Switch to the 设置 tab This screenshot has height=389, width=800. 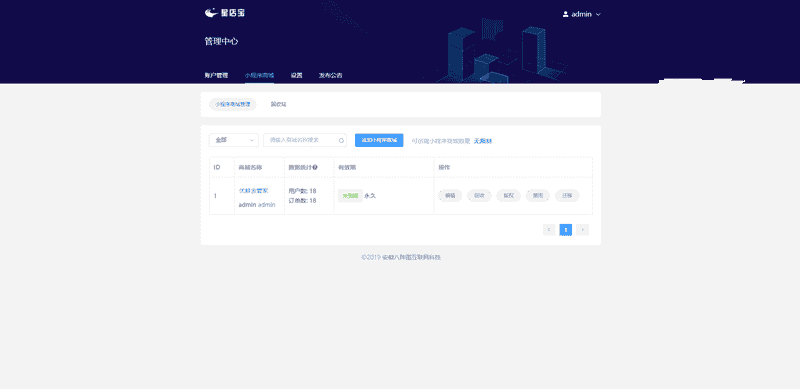point(296,75)
